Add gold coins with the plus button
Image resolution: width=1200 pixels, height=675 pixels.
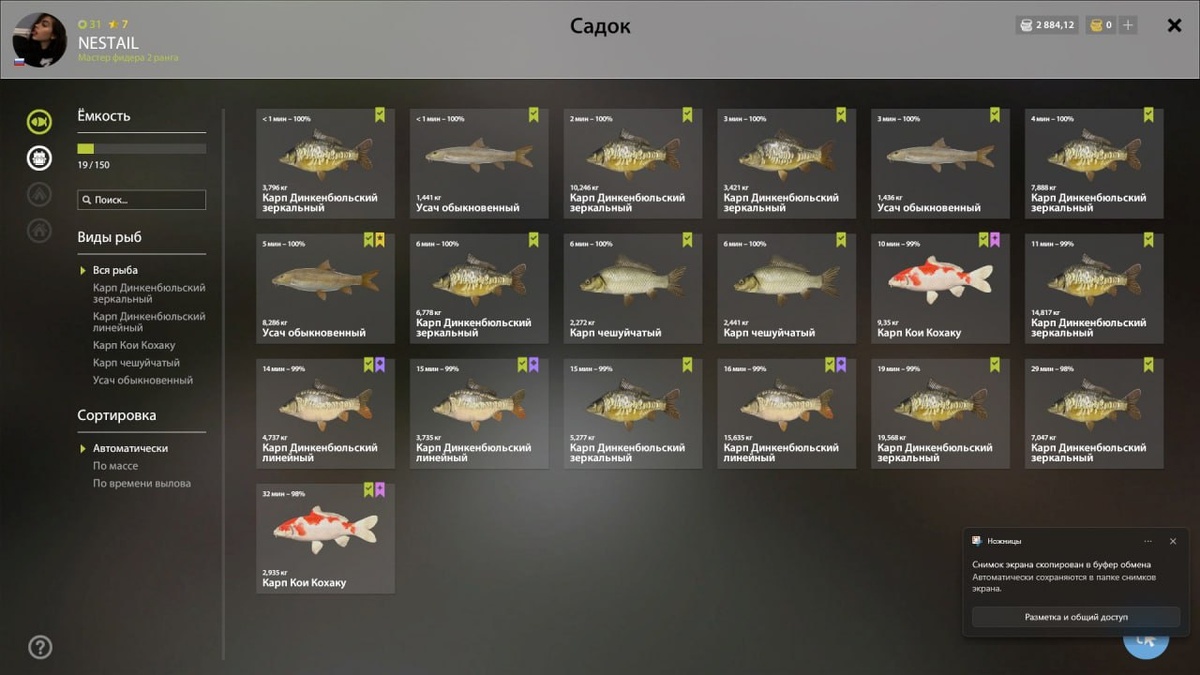pos(1128,25)
